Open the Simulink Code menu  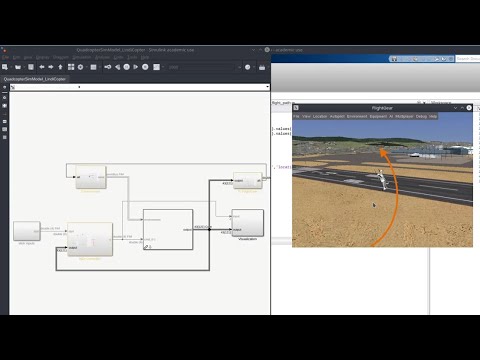click(118, 57)
